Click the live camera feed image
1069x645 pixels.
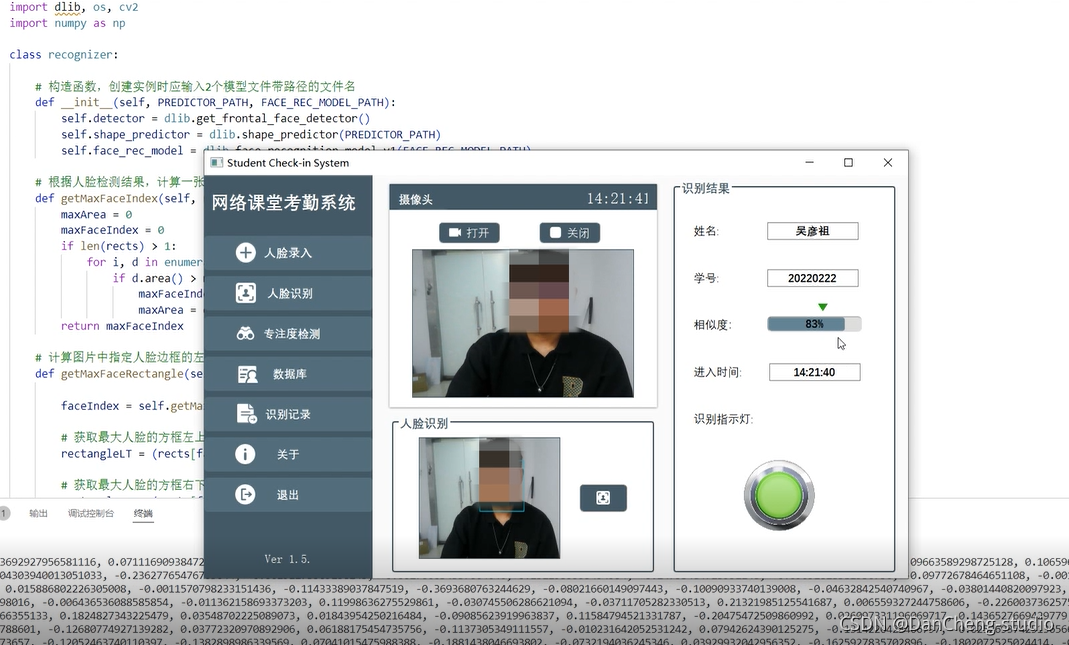[522, 323]
